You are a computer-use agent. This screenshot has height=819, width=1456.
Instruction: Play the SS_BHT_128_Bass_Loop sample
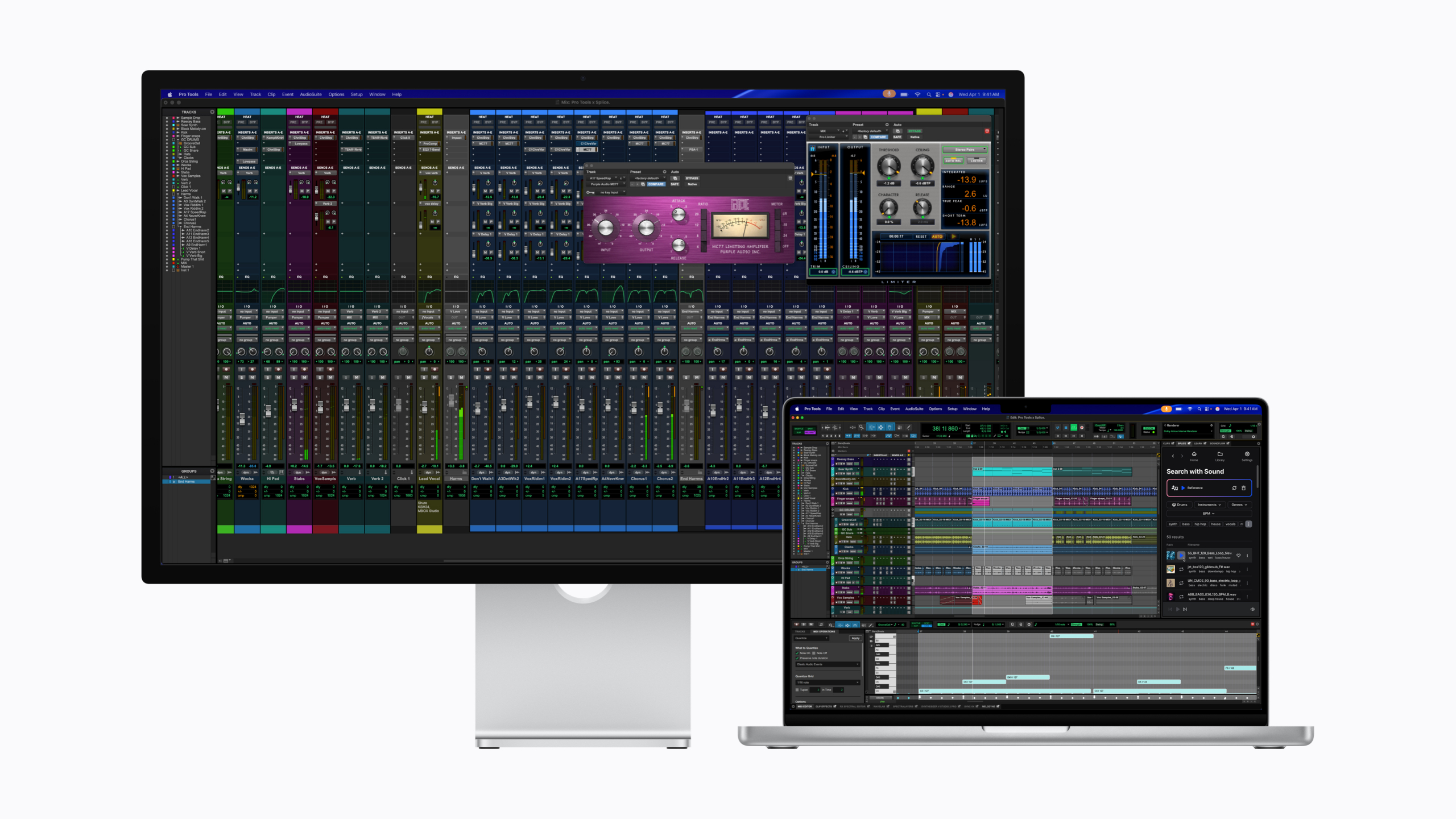click(x=1181, y=556)
